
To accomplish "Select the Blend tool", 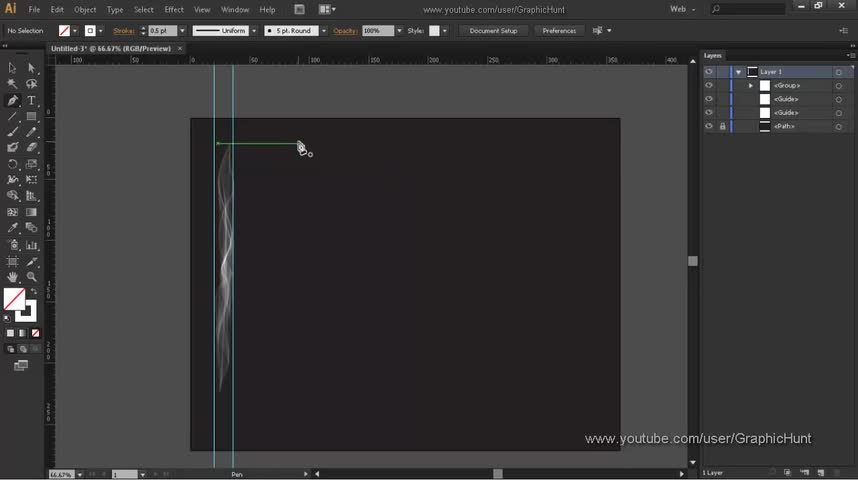I will 31,228.
